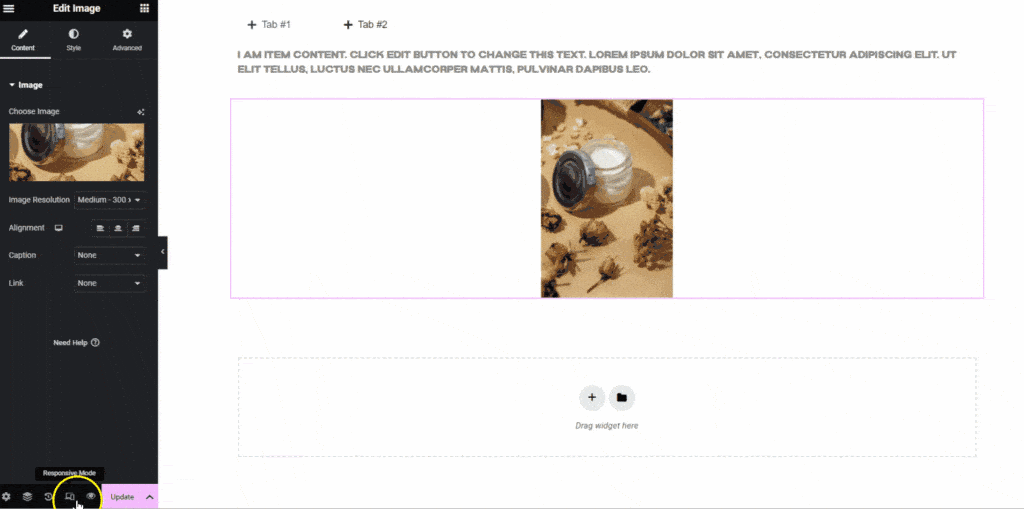Set image alignment to center
1024x509 pixels.
[x=118, y=228]
